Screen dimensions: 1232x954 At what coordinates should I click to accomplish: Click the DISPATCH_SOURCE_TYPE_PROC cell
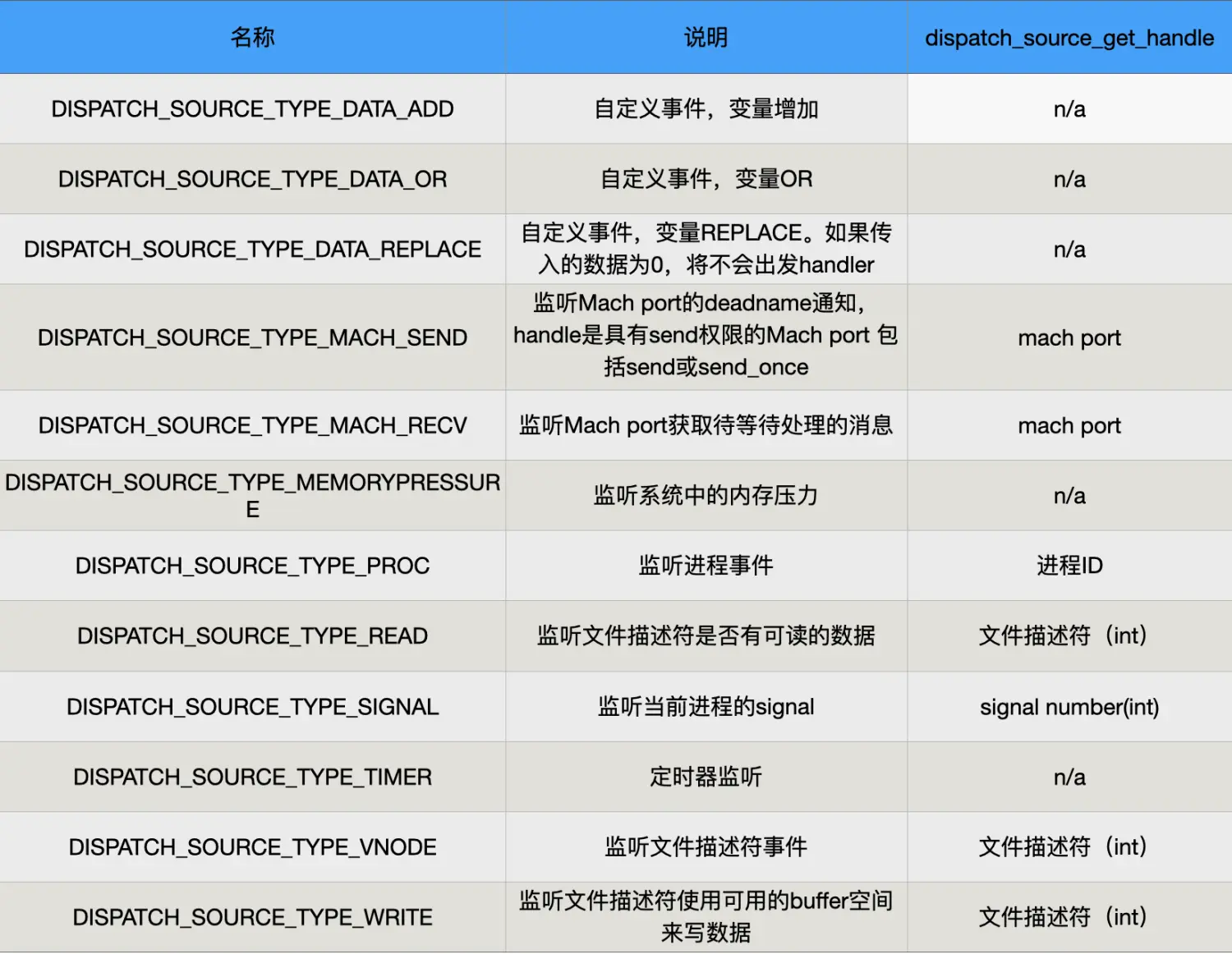[x=252, y=566]
